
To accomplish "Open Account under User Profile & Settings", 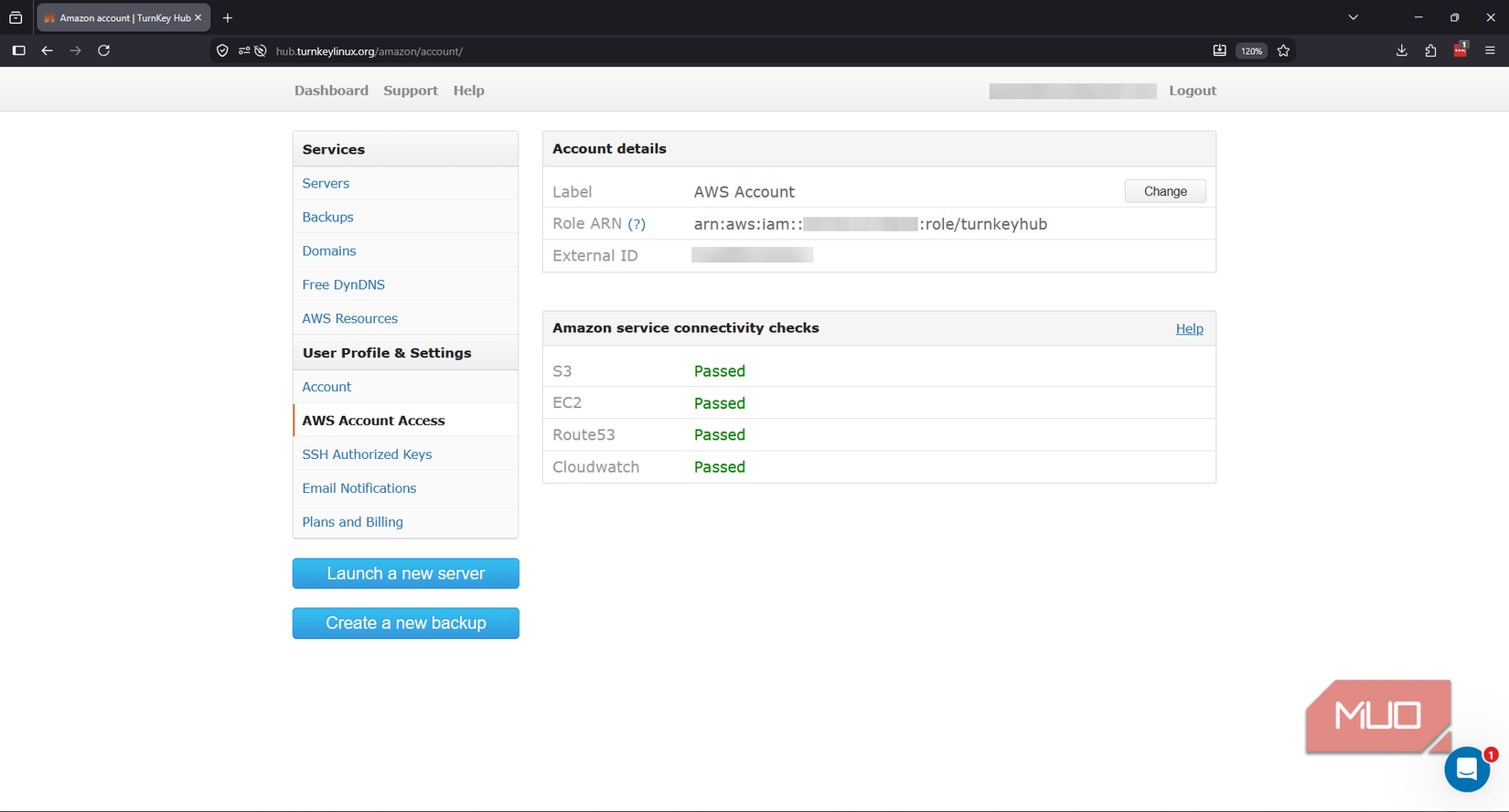I will pyautogui.click(x=326, y=387).
